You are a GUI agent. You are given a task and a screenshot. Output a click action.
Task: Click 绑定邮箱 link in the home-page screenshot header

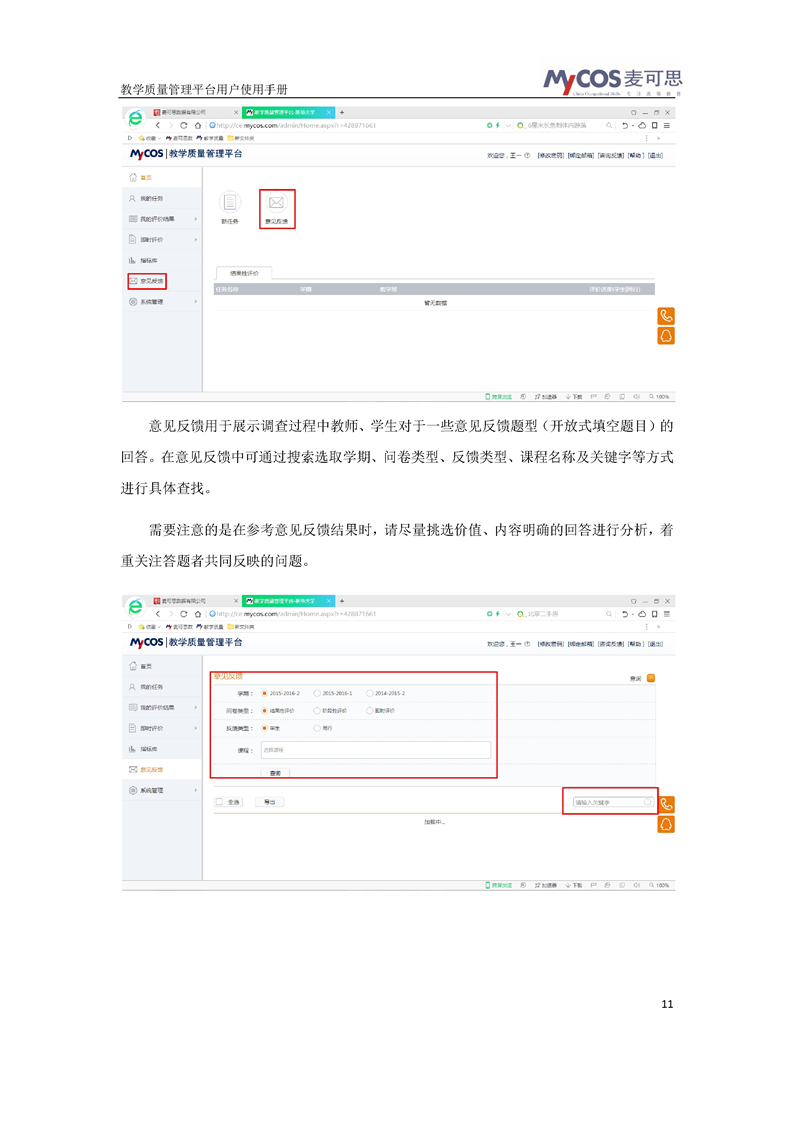[x=581, y=155]
